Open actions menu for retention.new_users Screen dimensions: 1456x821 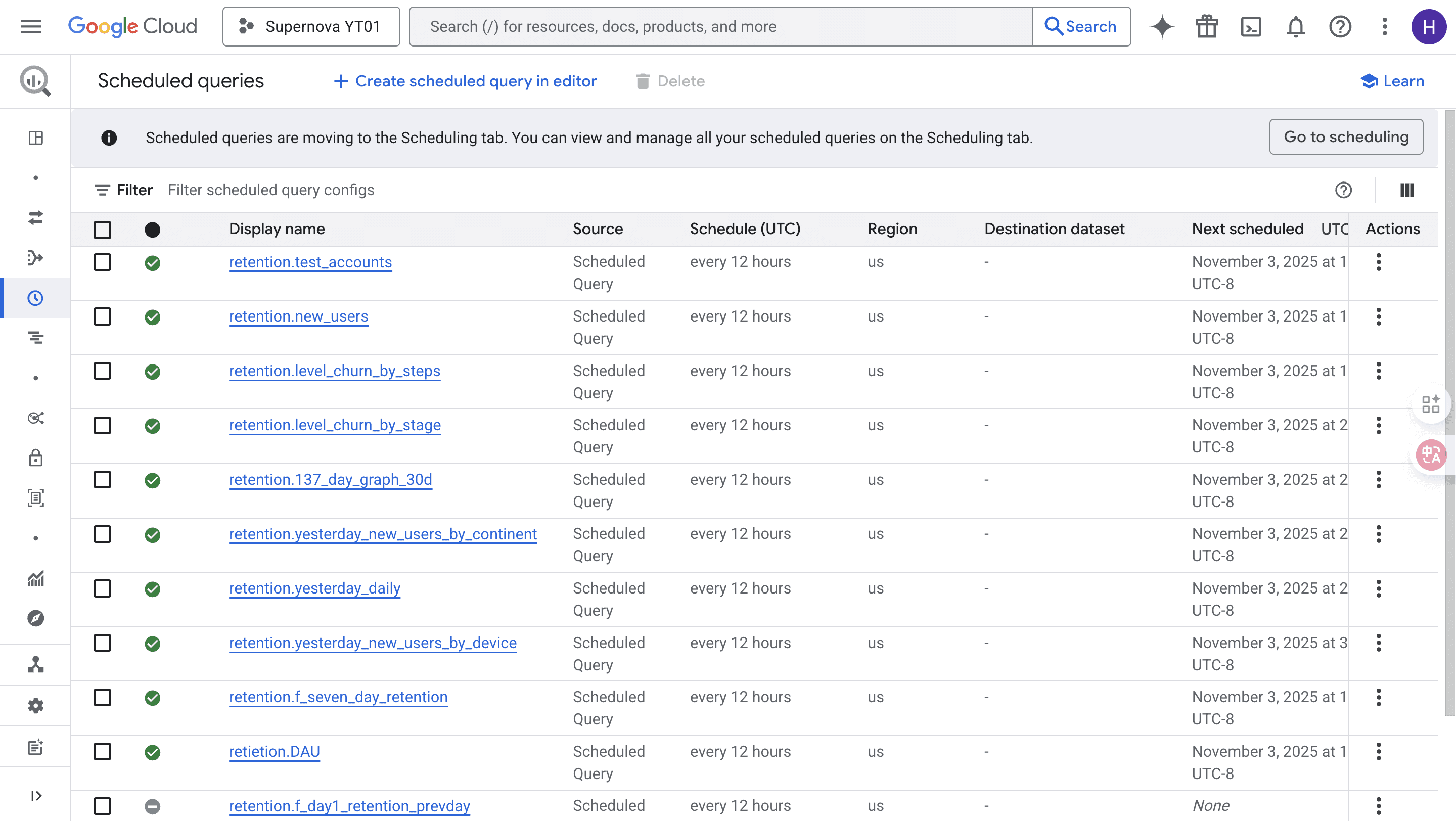click(x=1379, y=316)
